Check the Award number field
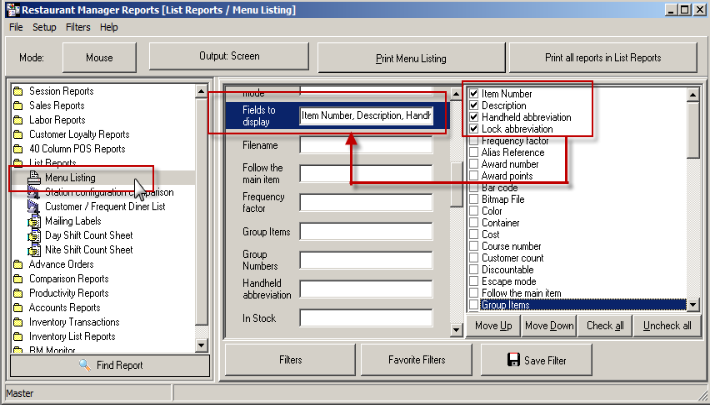The image size is (710, 405). point(474,164)
